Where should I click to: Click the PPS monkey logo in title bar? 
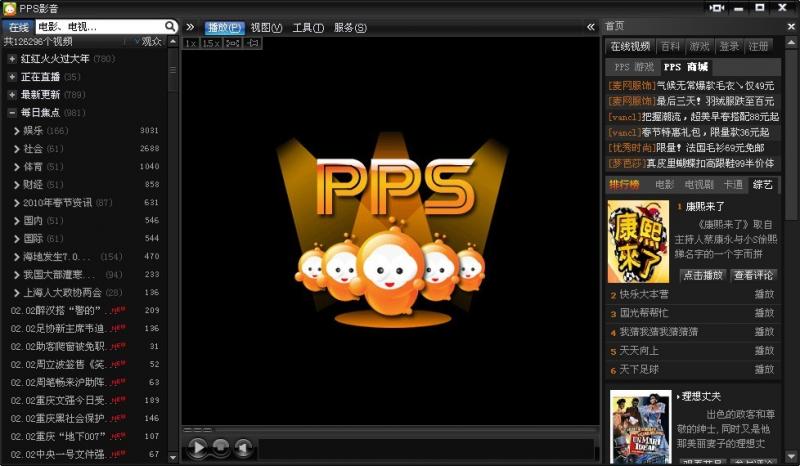point(9,8)
